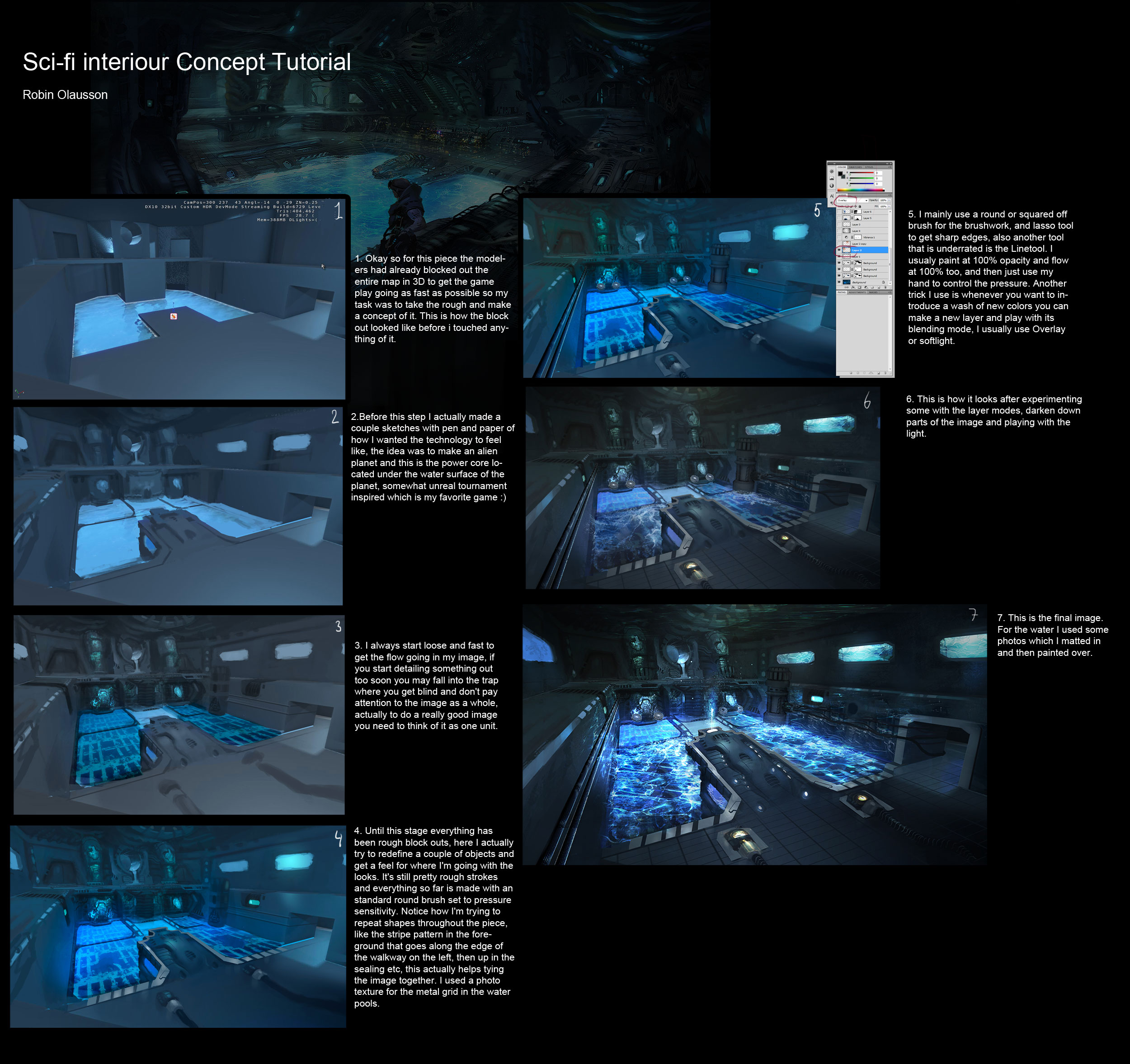The image size is (1130, 1064).
Task: Click the Layers list scrollbar down arrow
Action: [x=891, y=283]
